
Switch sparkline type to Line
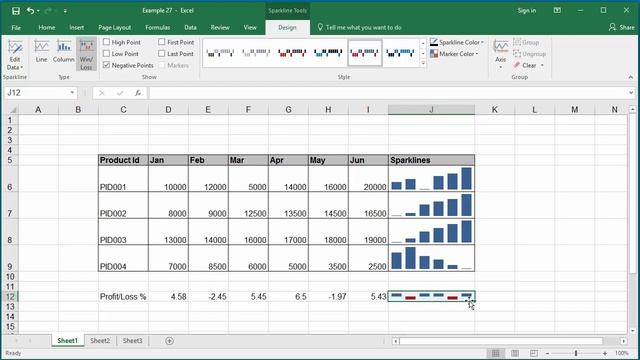pyautogui.click(x=41, y=51)
